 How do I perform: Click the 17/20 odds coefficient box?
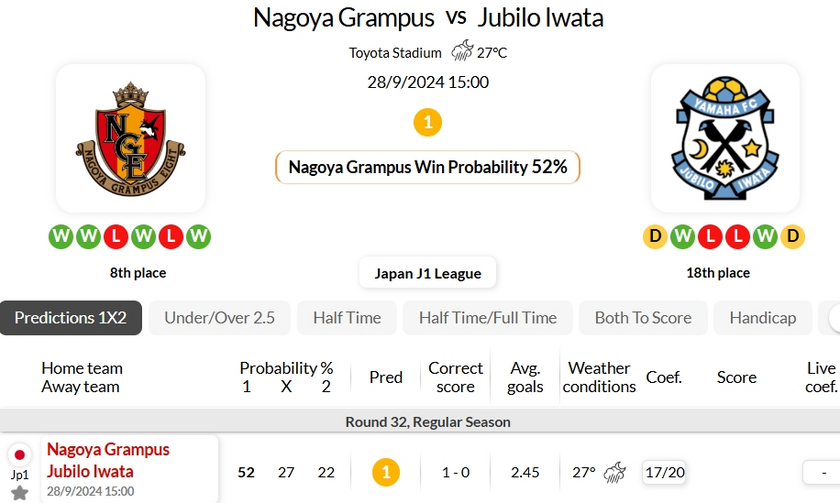coord(664,471)
